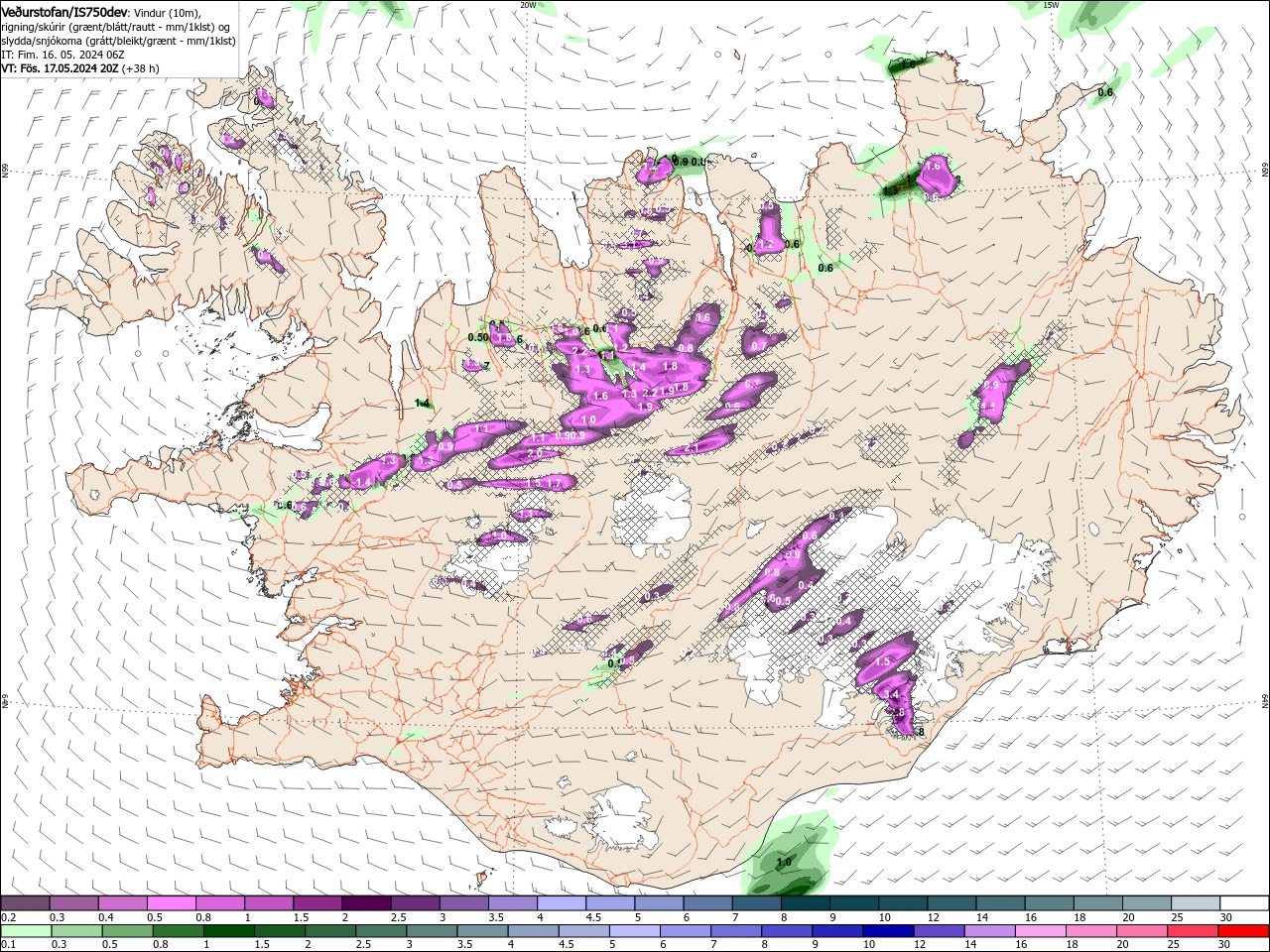Pick medium green rain swatch 0.5–0.8
Image resolution: width=1270 pixels, height=952 pixels.
127,931
